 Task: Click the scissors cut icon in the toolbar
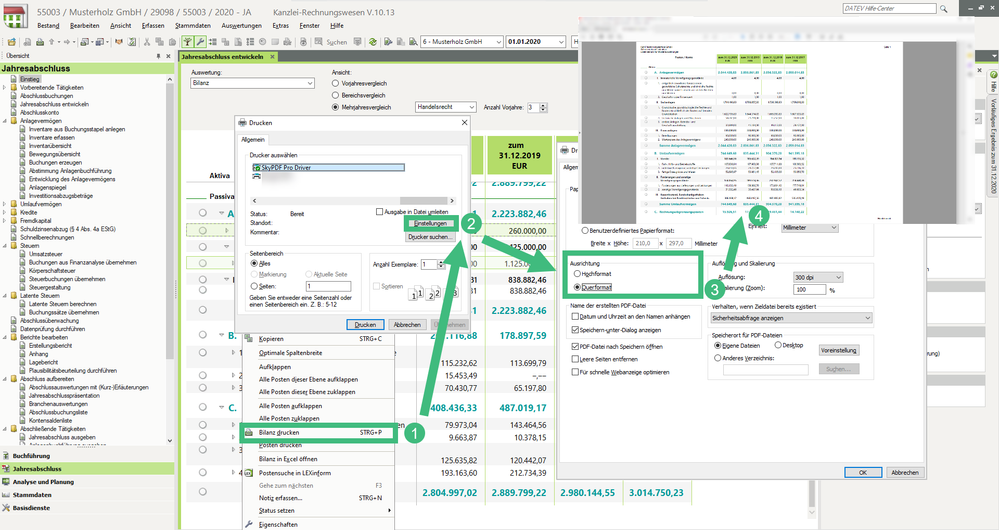[x=147, y=41]
